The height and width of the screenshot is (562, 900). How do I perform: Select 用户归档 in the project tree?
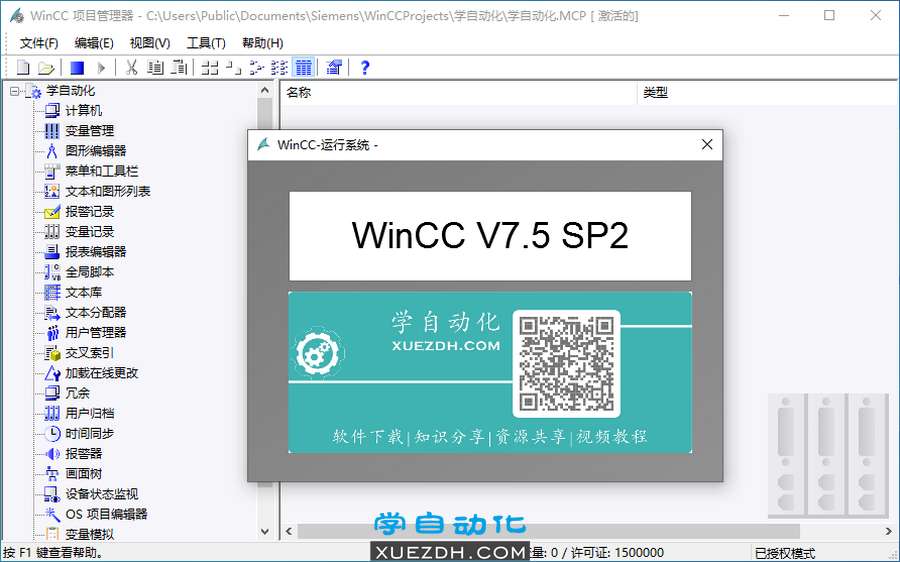click(x=89, y=413)
